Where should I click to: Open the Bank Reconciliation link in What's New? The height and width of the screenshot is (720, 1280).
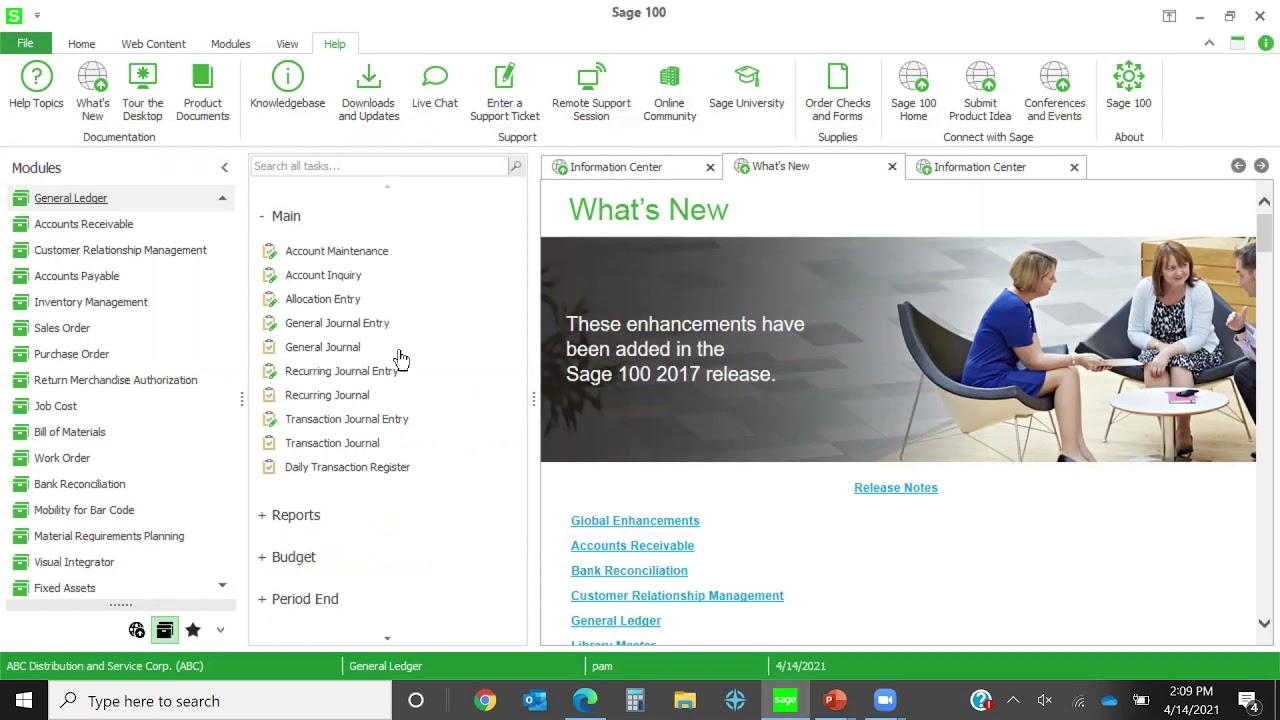(x=629, y=571)
